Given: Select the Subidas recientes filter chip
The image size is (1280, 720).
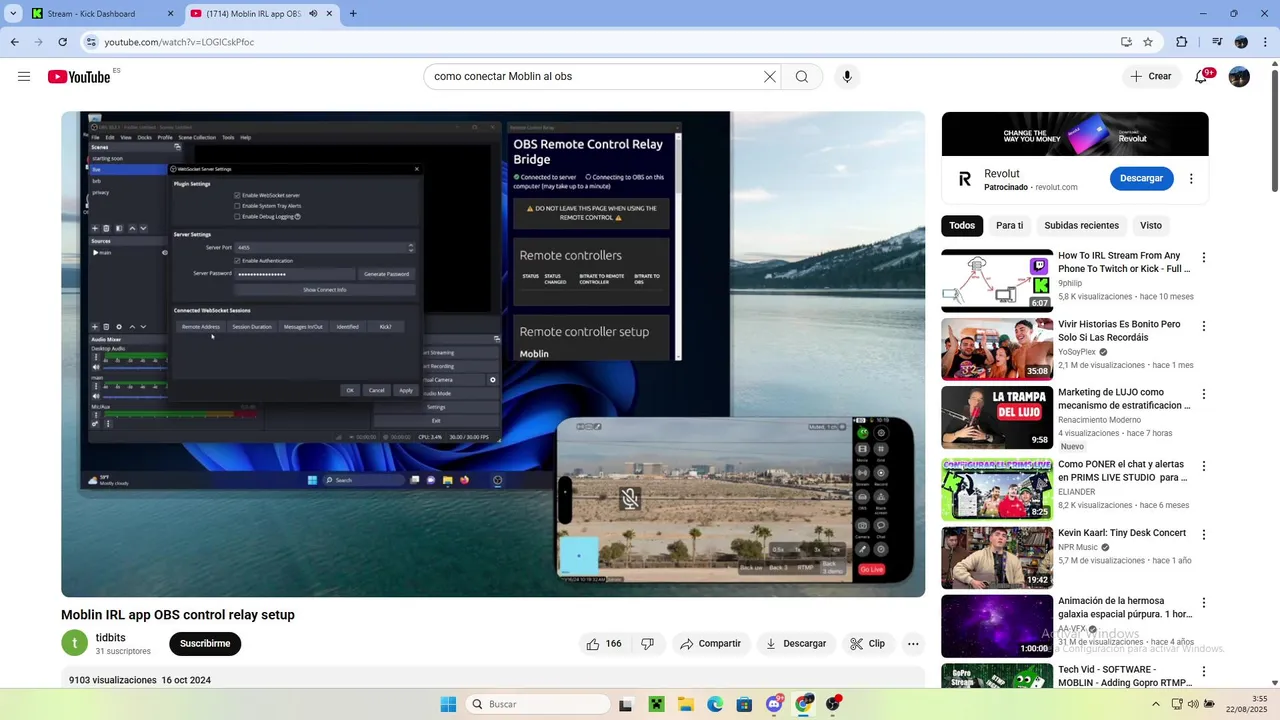Looking at the screenshot, I should click(1081, 226).
